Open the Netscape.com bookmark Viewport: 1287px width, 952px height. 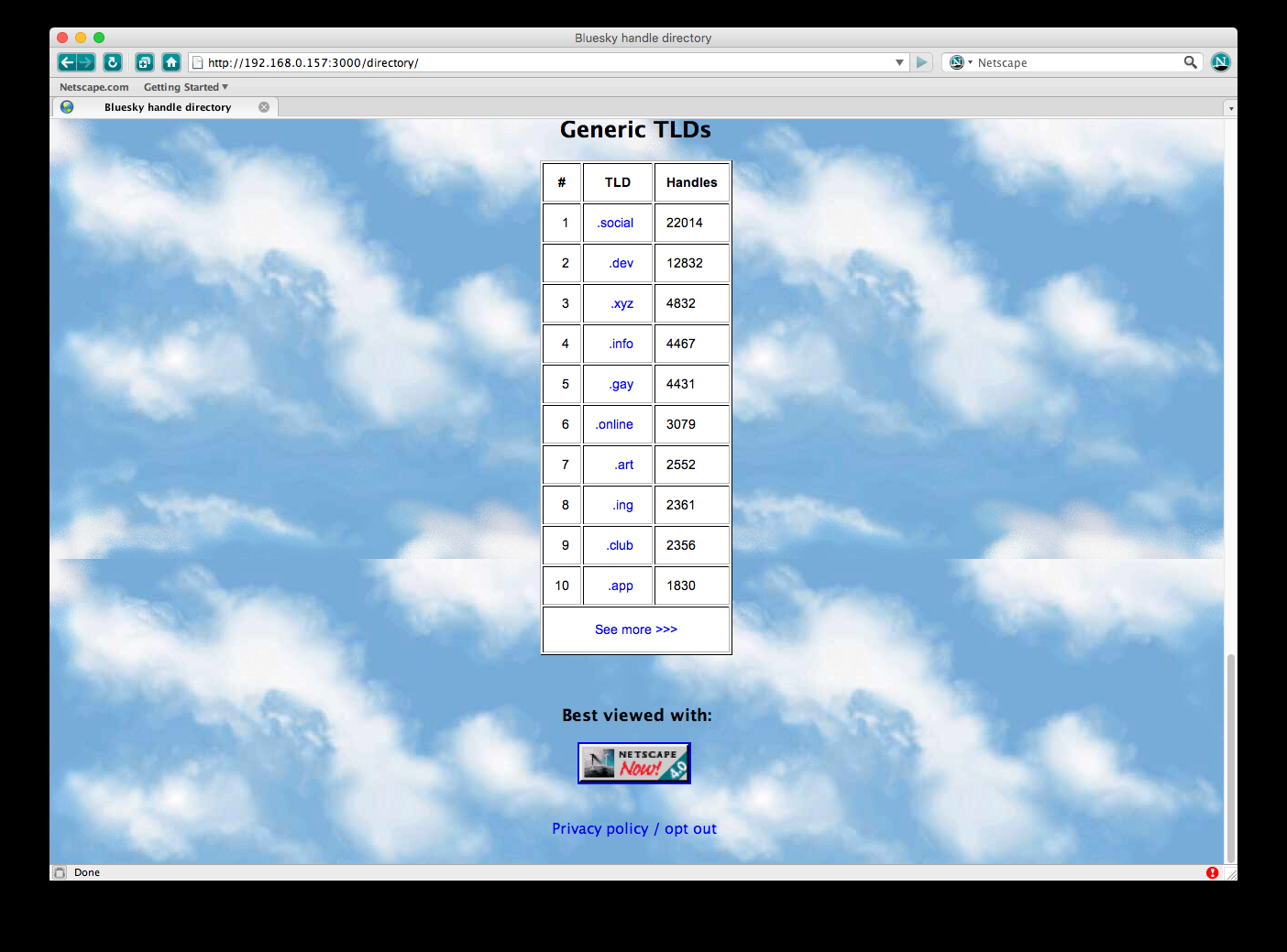pos(93,87)
